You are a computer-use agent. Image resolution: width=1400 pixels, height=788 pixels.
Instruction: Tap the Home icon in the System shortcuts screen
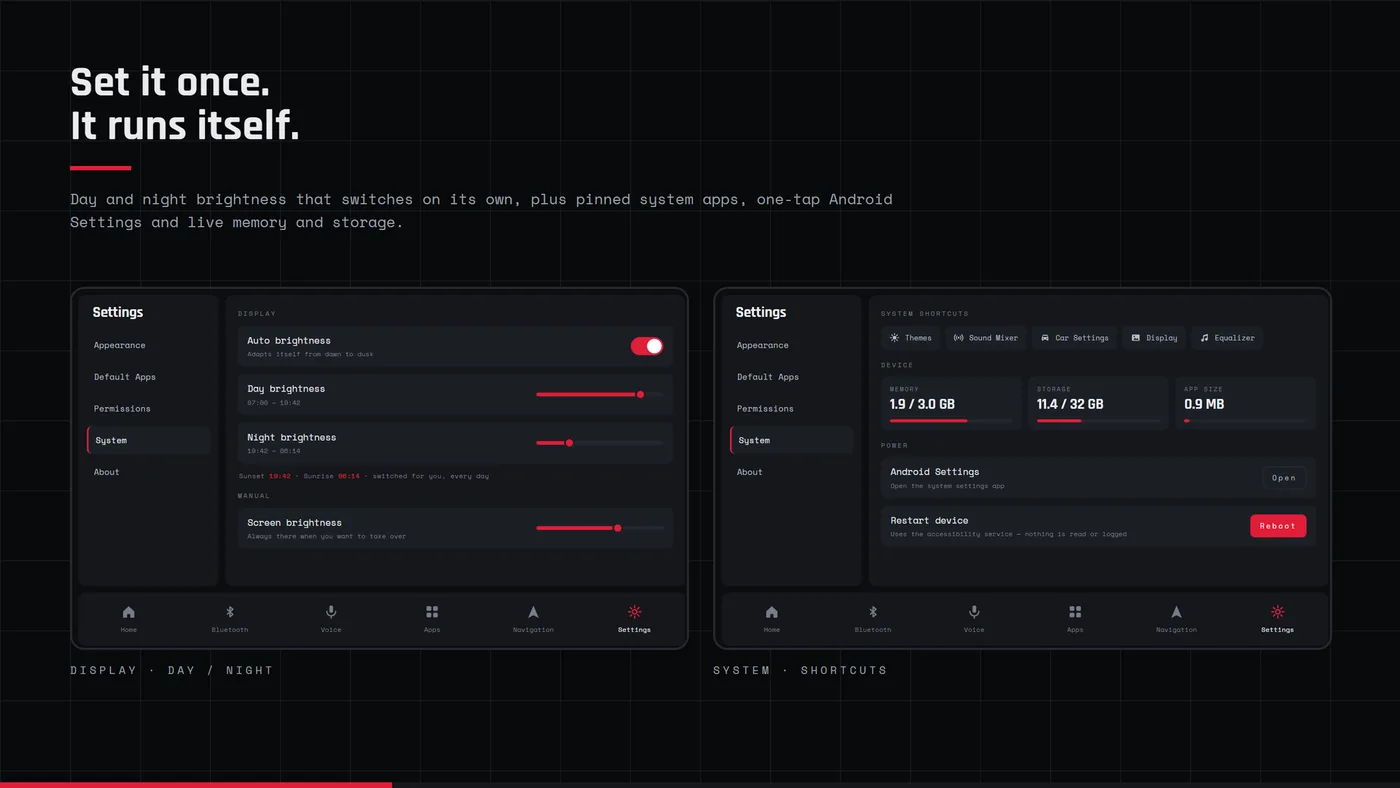(x=771, y=612)
